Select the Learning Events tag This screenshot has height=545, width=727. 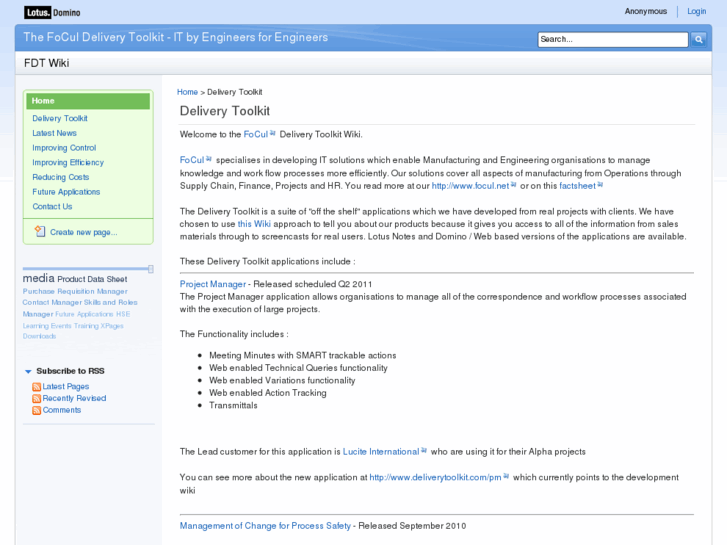tap(47, 326)
